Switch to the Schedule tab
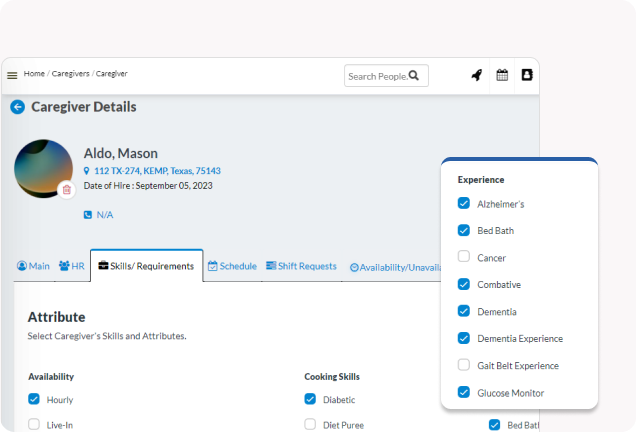 232,266
